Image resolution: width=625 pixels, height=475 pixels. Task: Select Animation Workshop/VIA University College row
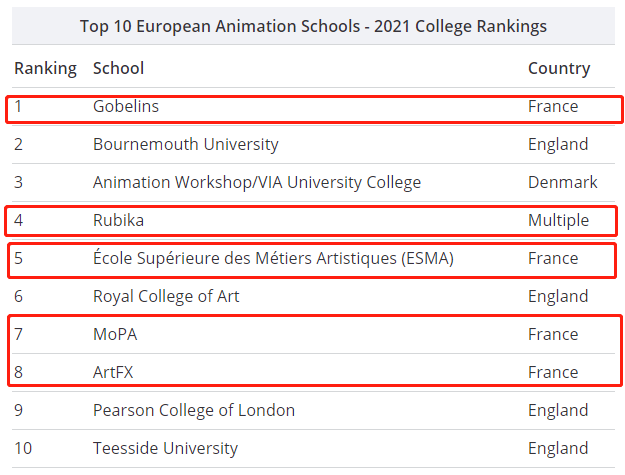313,183
